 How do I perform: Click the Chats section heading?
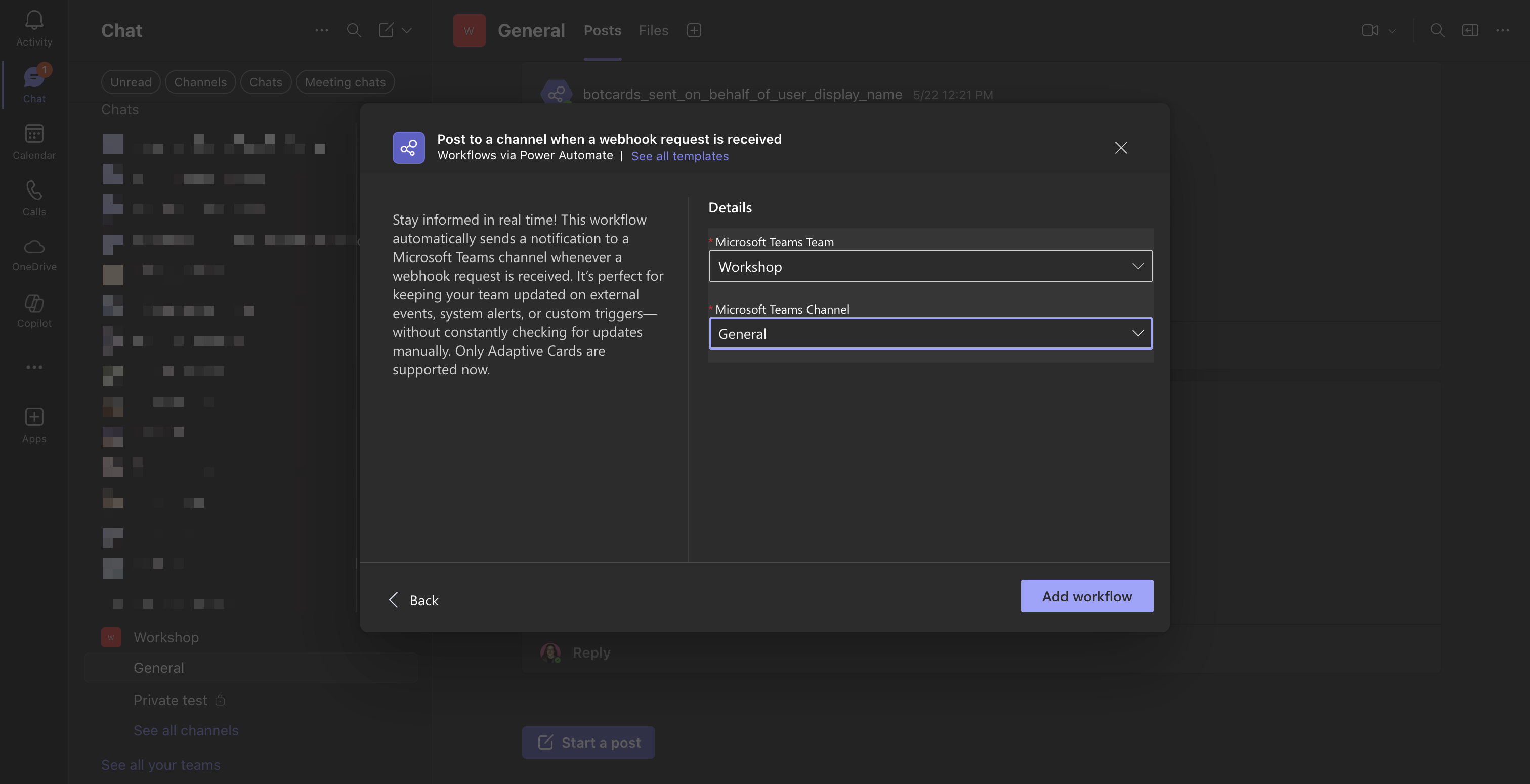click(x=120, y=109)
